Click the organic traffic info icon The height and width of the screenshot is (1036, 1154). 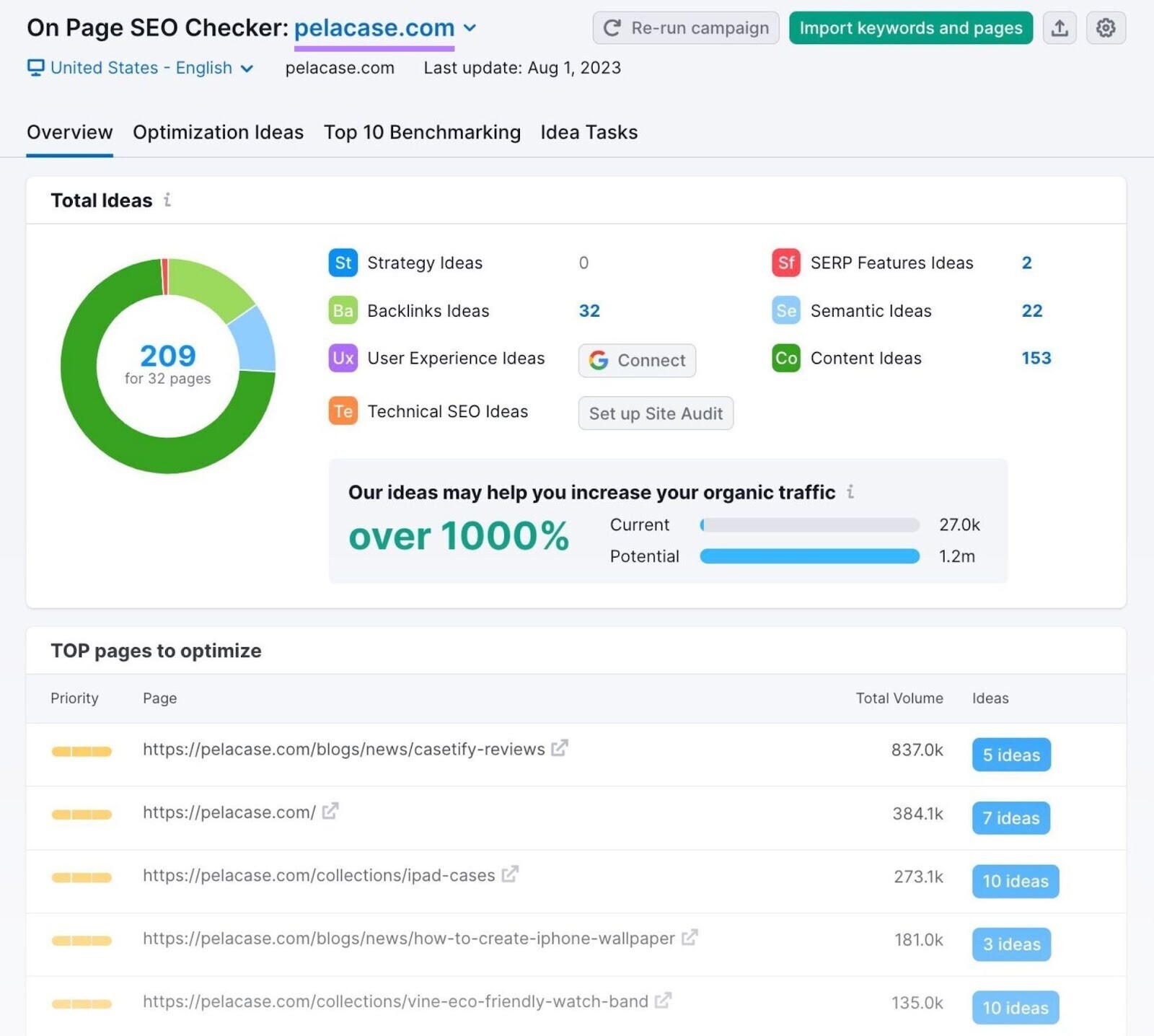point(851,492)
